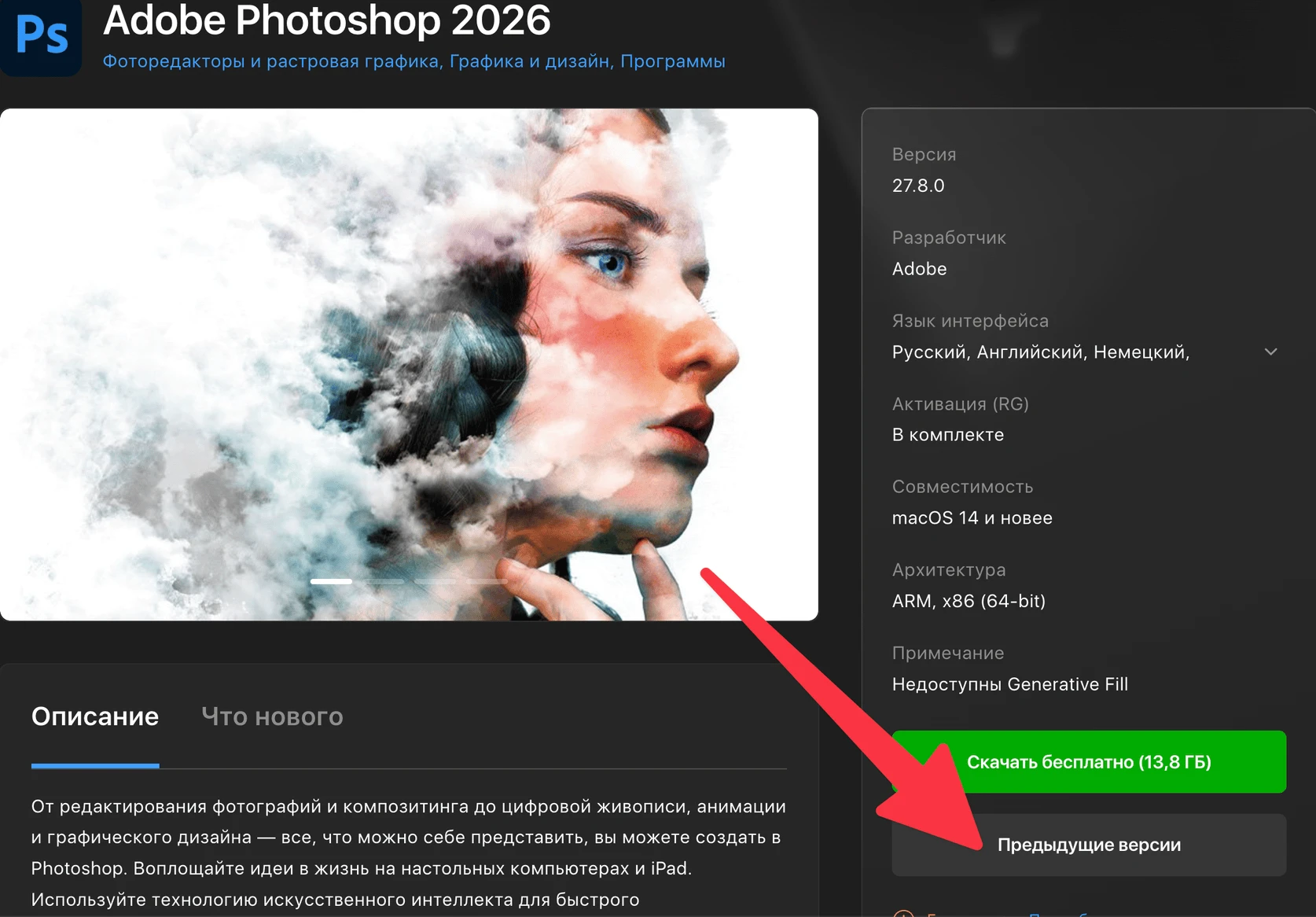Switch to the Описание tab
1316x917 pixels.
[x=95, y=716]
